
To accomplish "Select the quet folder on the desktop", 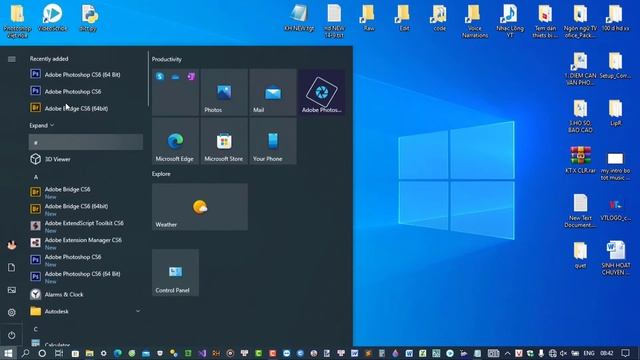I will [580, 255].
